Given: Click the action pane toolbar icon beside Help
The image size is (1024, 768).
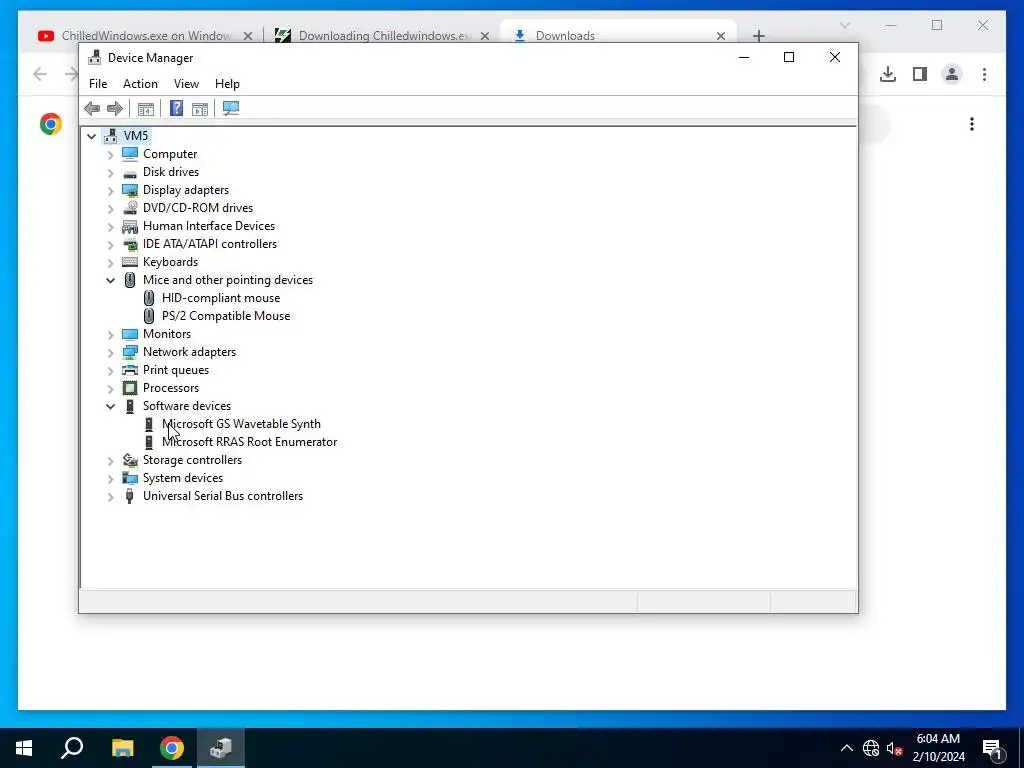Looking at the screenshot, I should click(x=200, y=108).
